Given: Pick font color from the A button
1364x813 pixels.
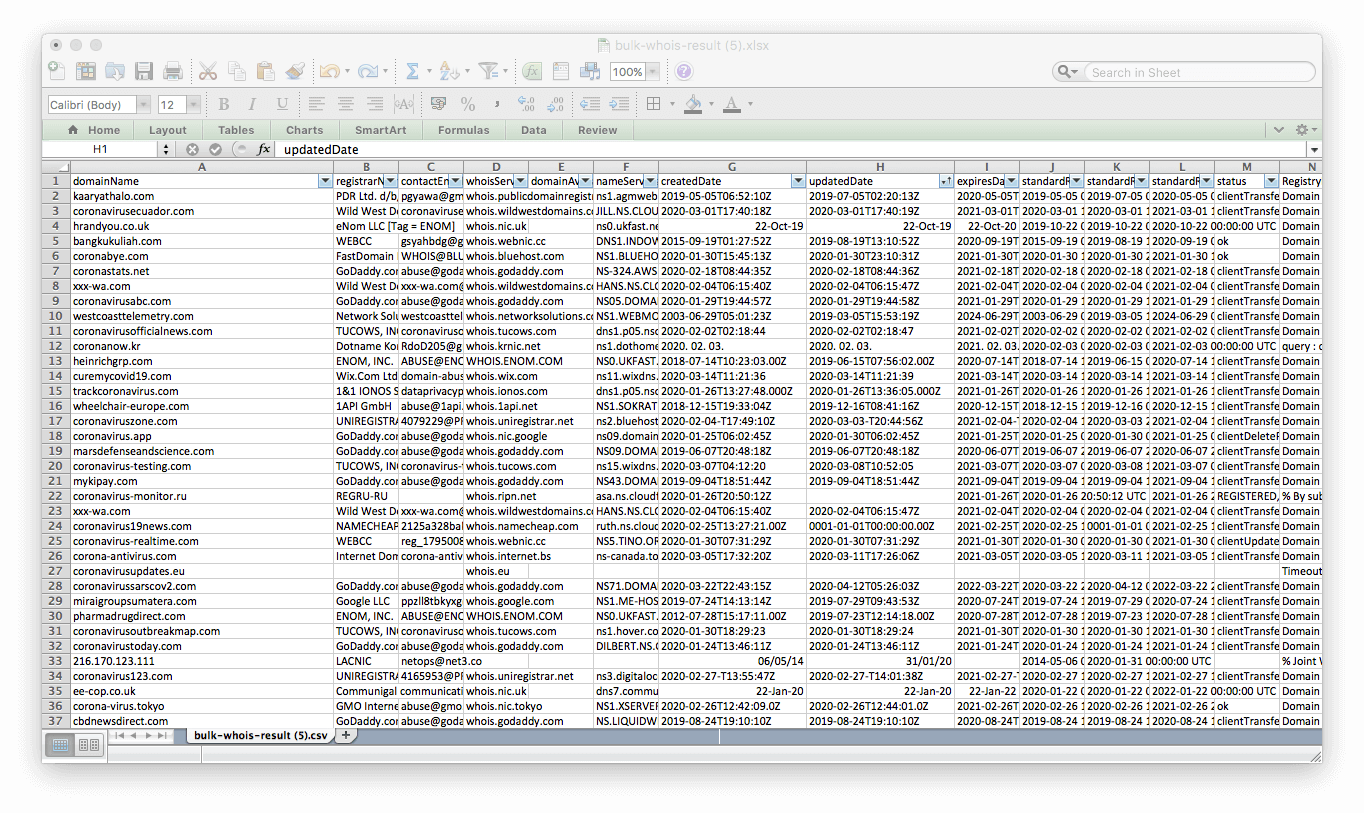Looking at the screenshot, I should (732, 104).
